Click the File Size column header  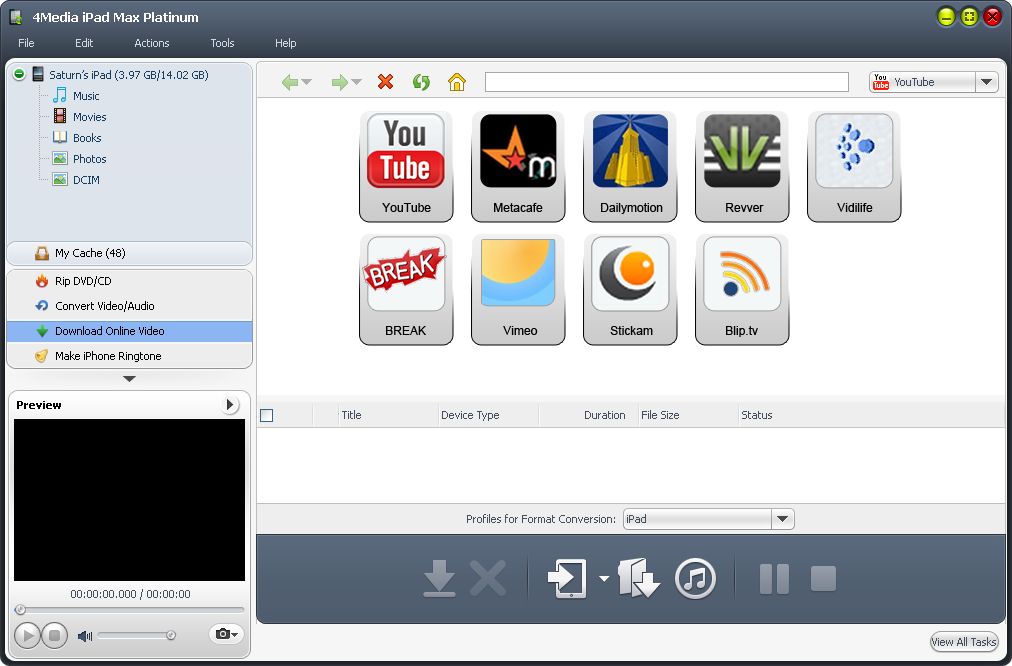pyautogui.click(x=688, y=416)
